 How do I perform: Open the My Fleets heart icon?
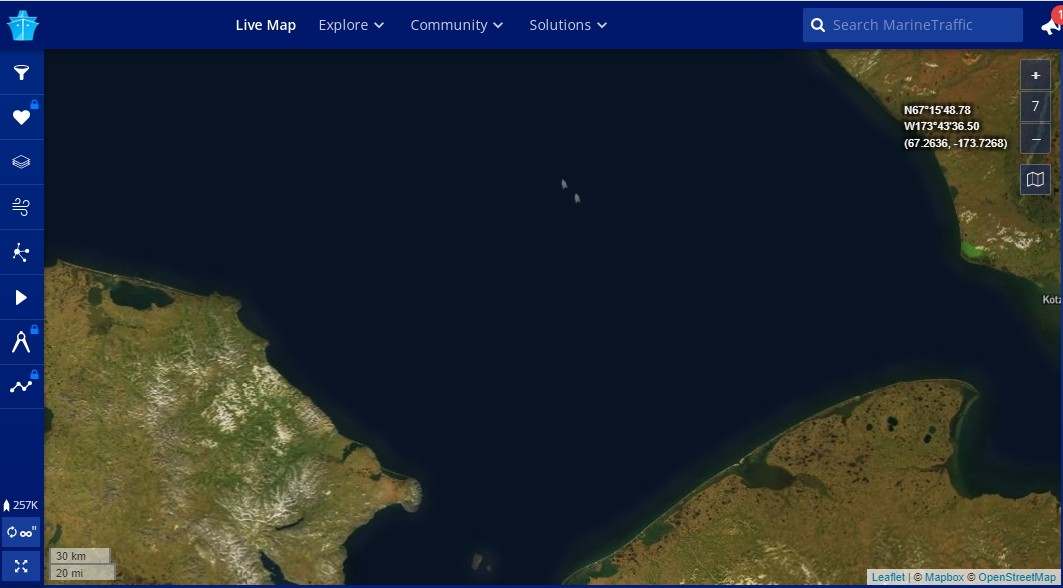(x=21, y=118)
